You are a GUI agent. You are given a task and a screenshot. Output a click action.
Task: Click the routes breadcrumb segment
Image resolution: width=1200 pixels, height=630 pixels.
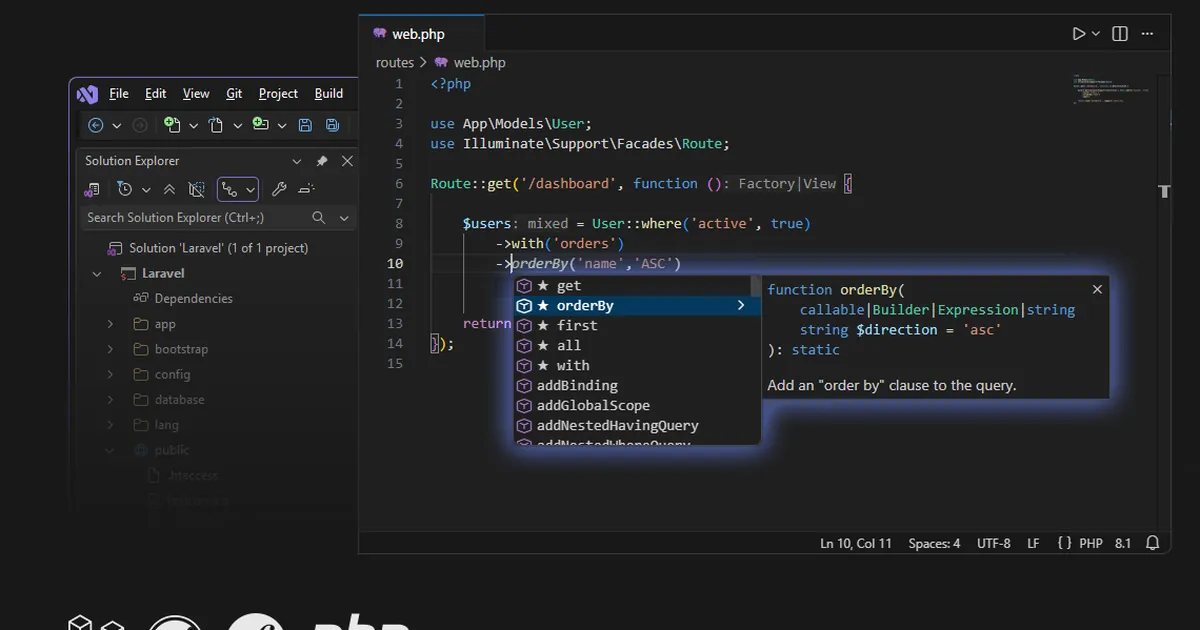pyautogui.click(x=395, y=62)
